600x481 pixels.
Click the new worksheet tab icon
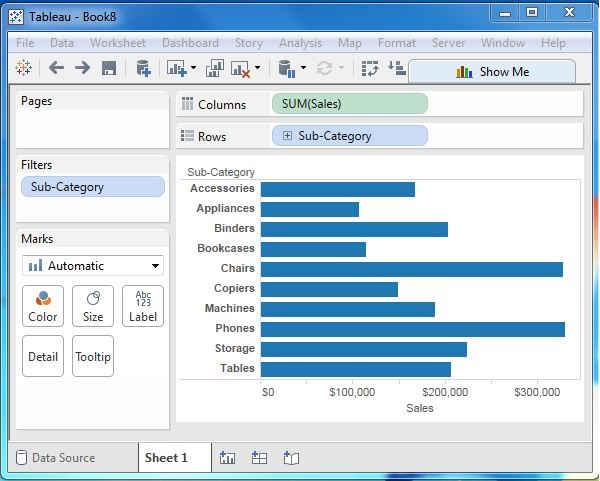click(227, 458)
